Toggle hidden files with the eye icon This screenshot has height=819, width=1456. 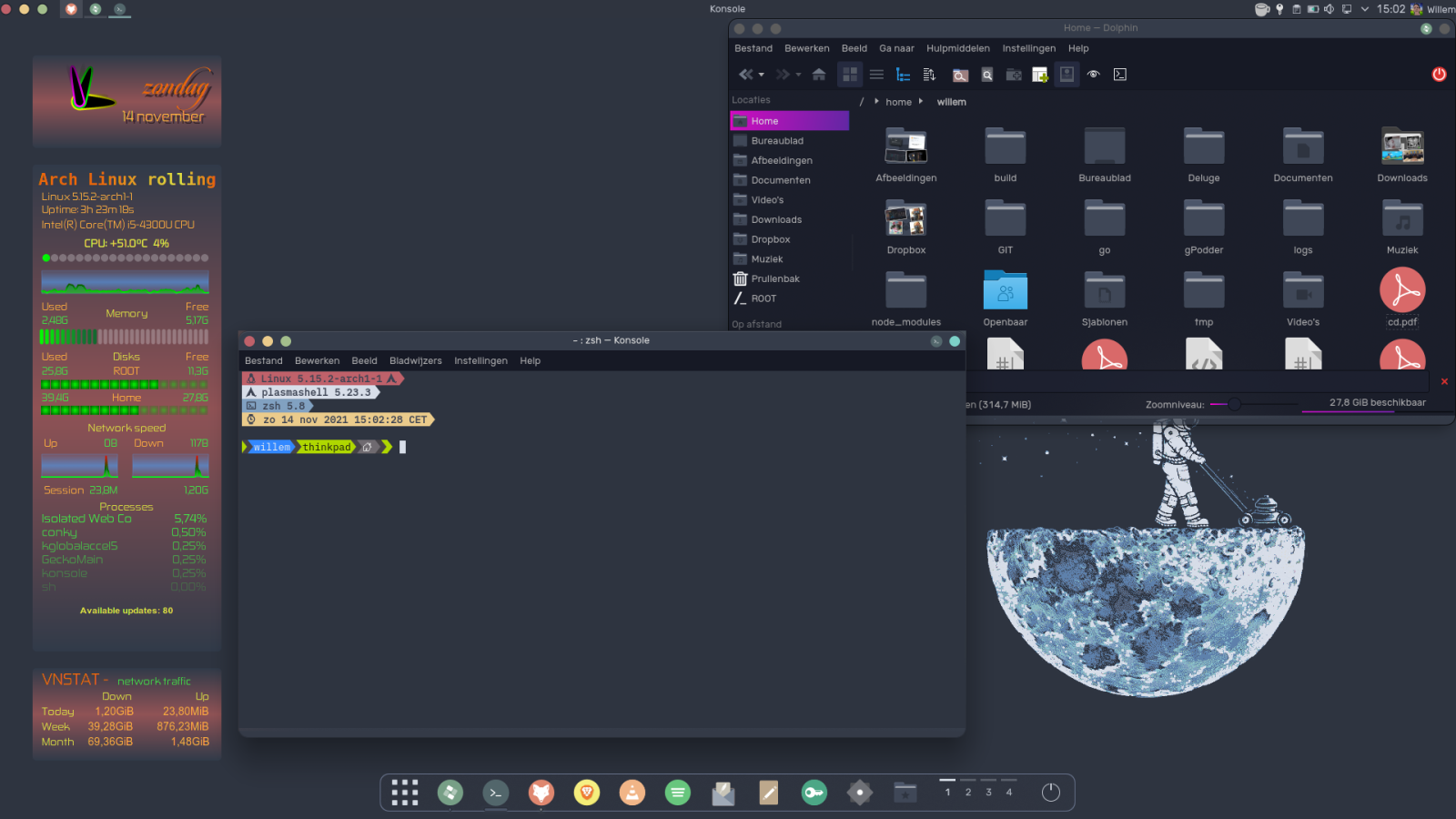1093,75
